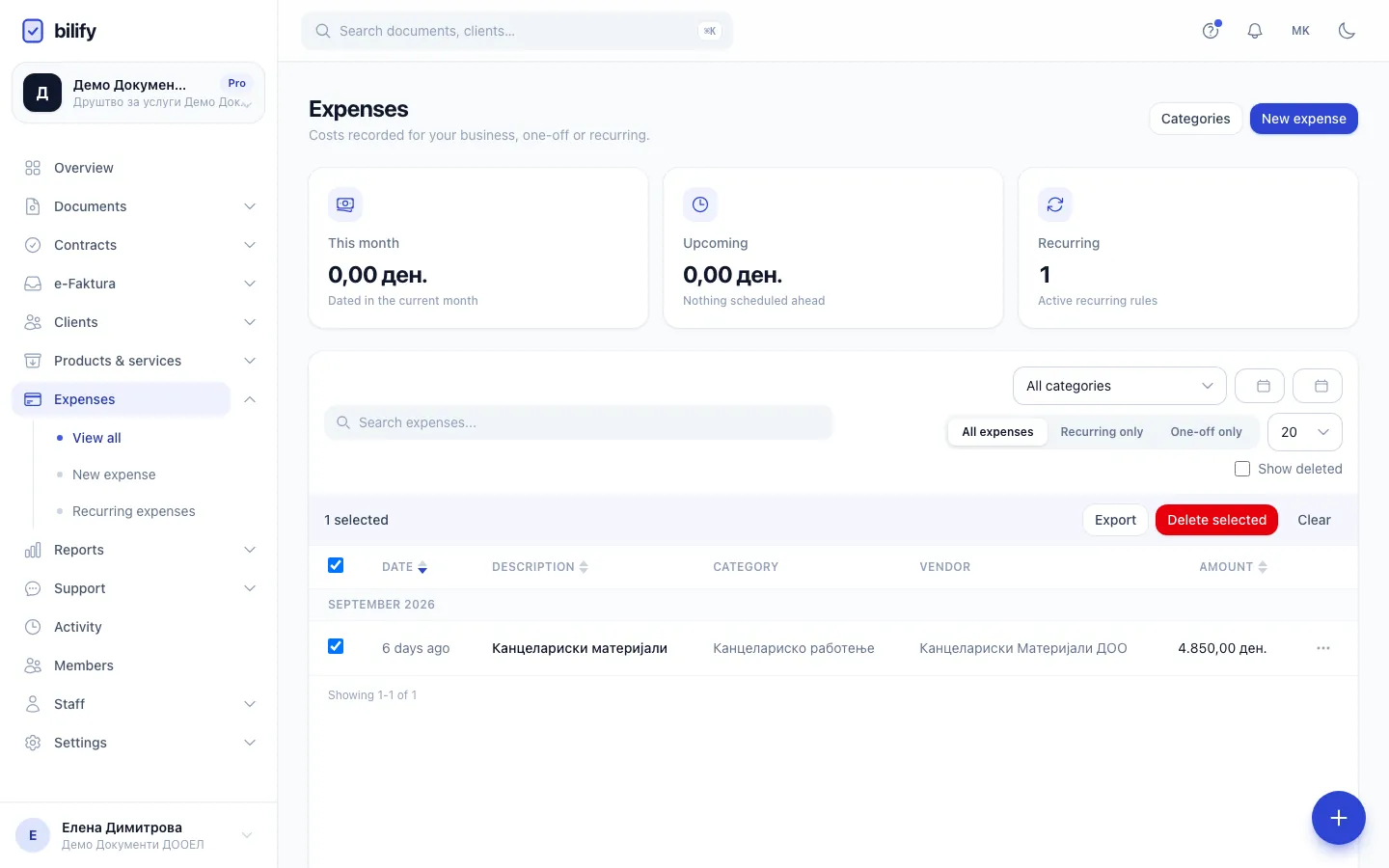Enable Show deleted checkbox
This screenshot has width=1389, height=868.
click(x=1242, y=469)
